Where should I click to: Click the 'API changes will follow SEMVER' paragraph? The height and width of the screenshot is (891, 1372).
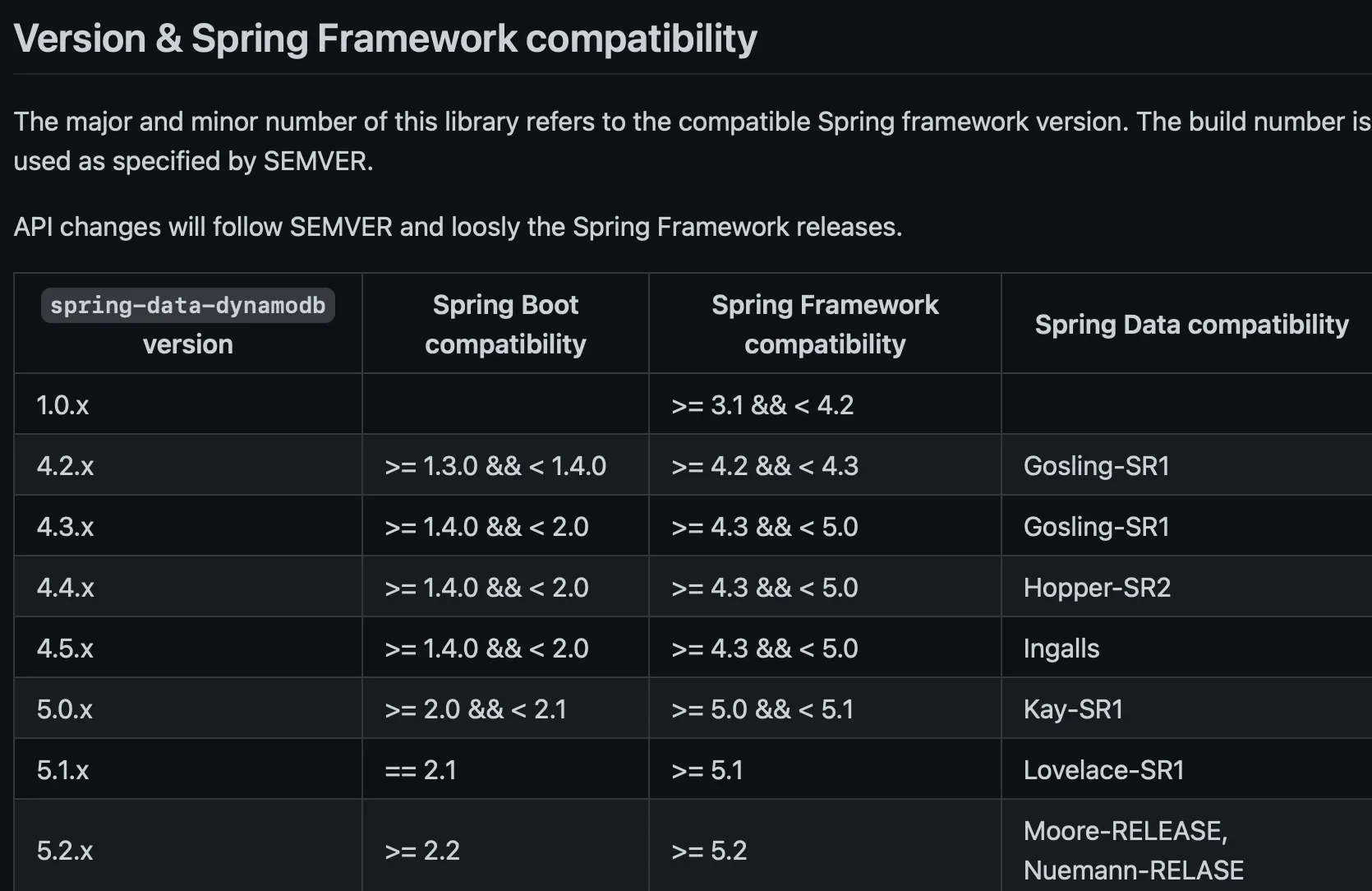click(x=458, y=226)
